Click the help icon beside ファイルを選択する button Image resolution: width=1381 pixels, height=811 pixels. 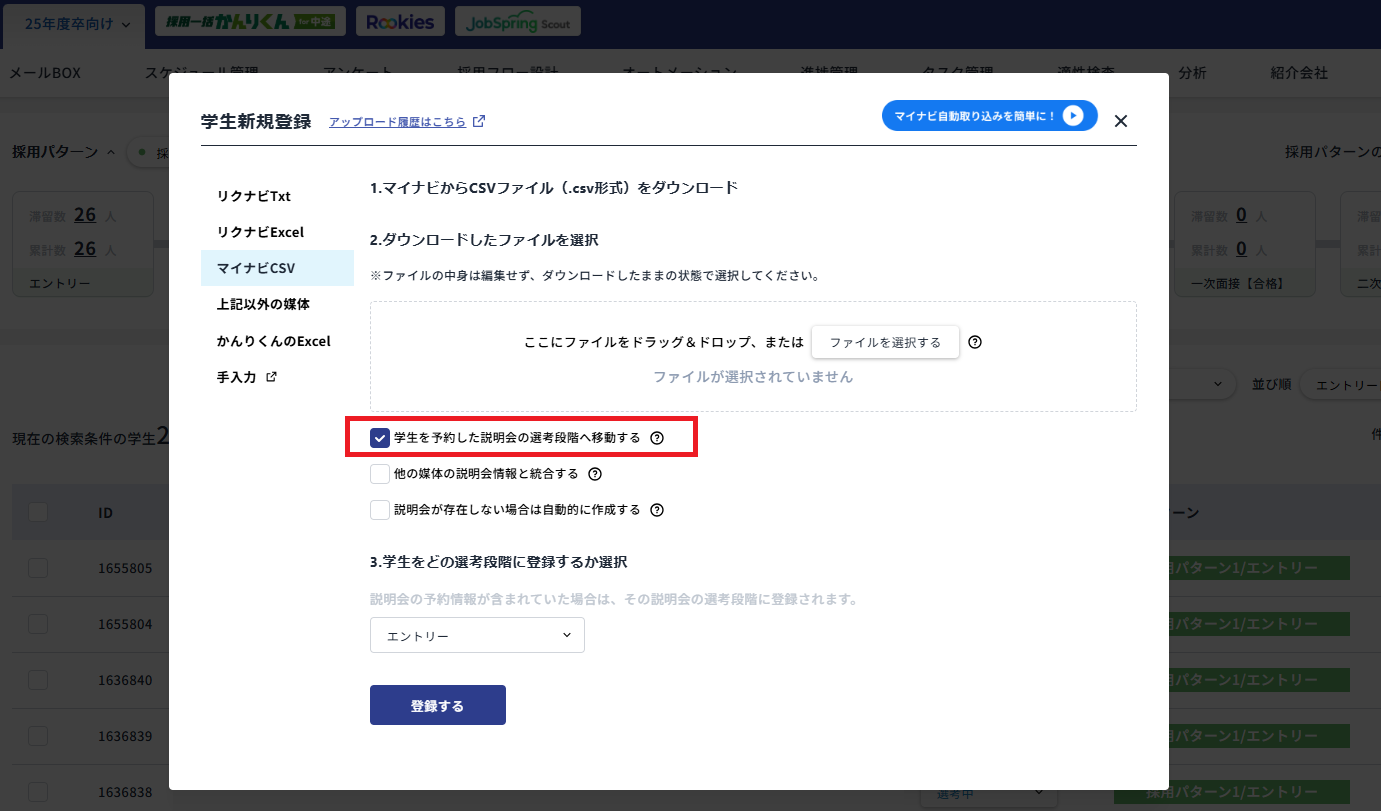975,342
